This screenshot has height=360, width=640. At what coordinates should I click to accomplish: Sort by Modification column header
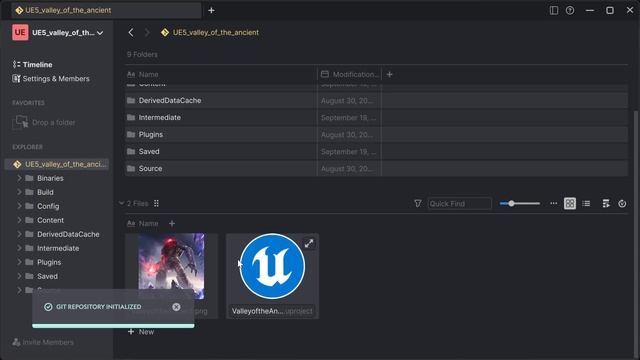point(349,74)
